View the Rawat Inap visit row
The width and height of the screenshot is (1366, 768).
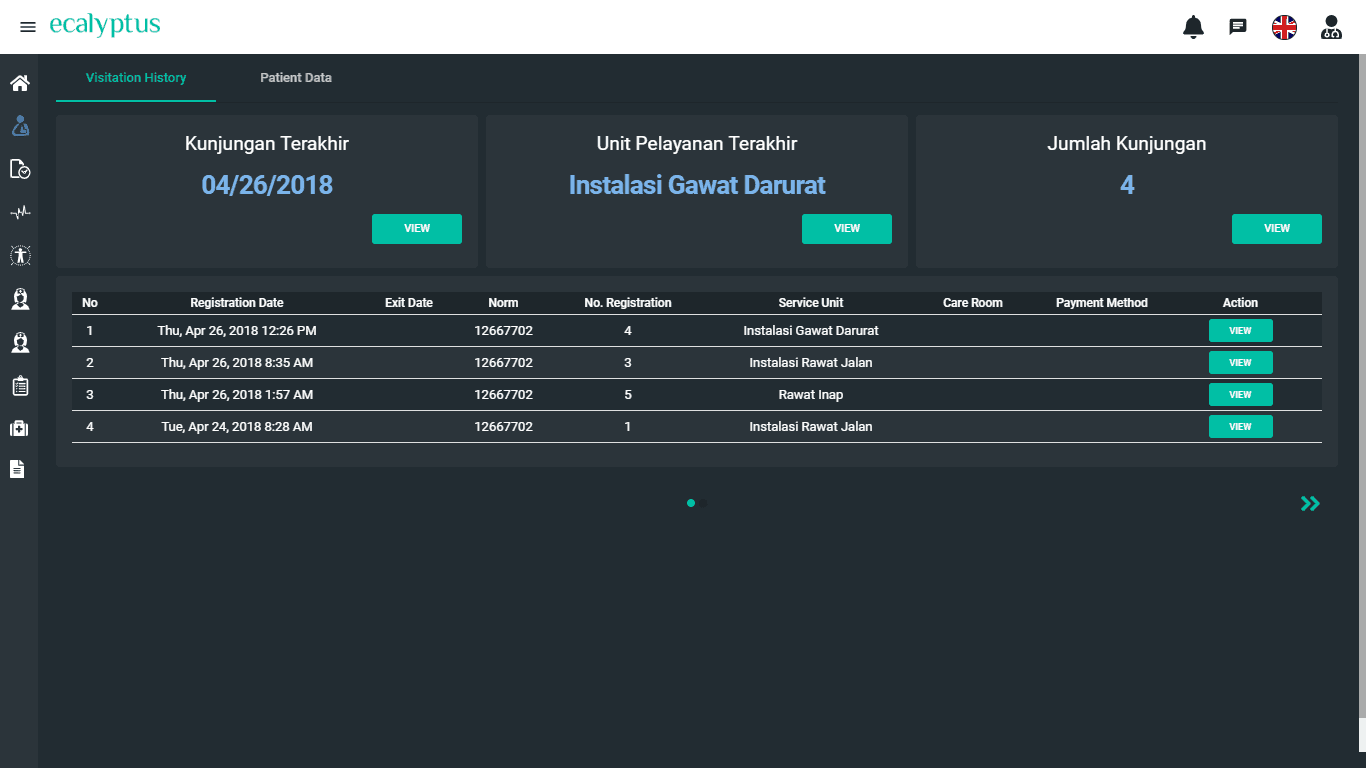click(x=1240, y=395)
